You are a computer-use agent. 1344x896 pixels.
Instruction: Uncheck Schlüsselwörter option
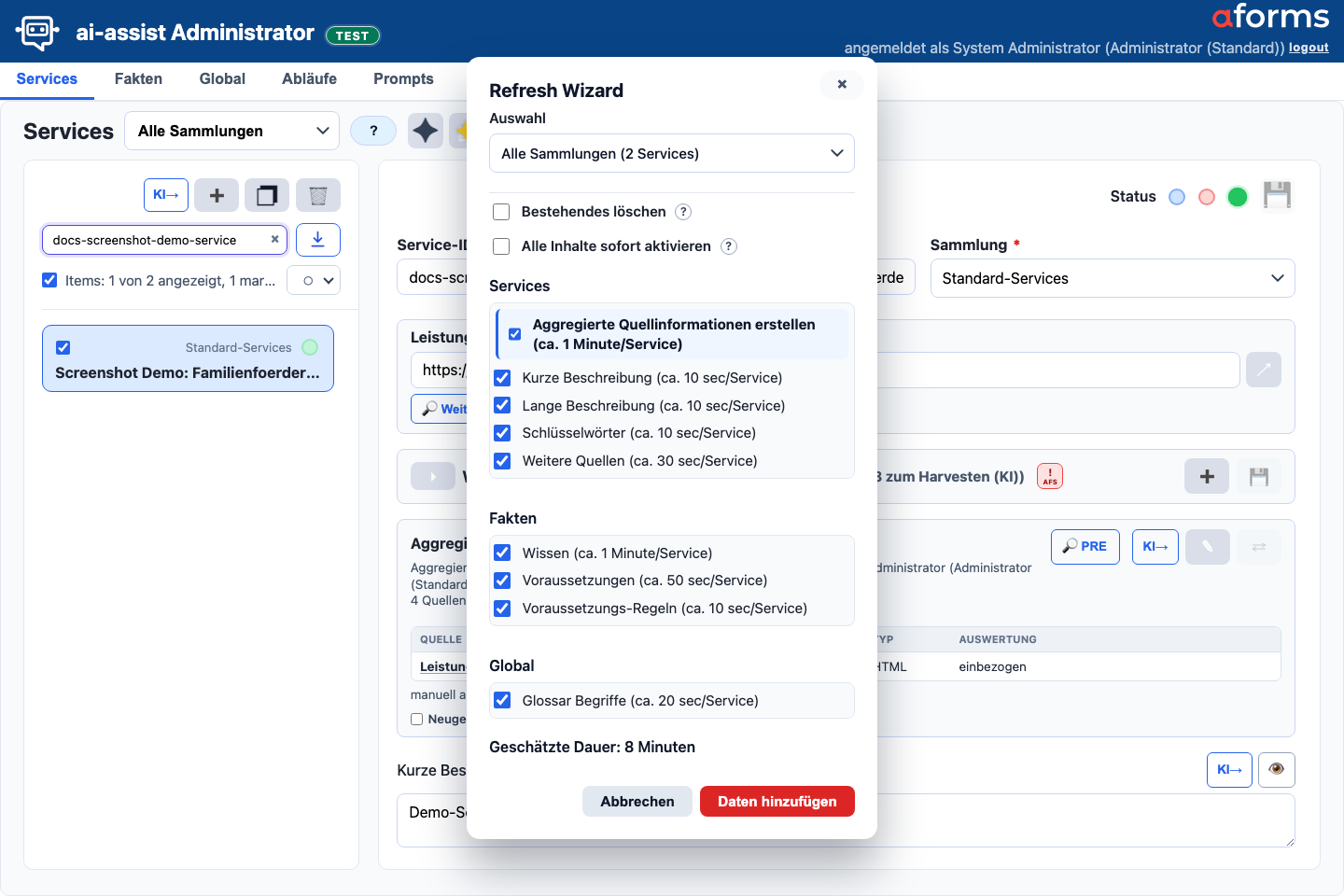[502, 433]
